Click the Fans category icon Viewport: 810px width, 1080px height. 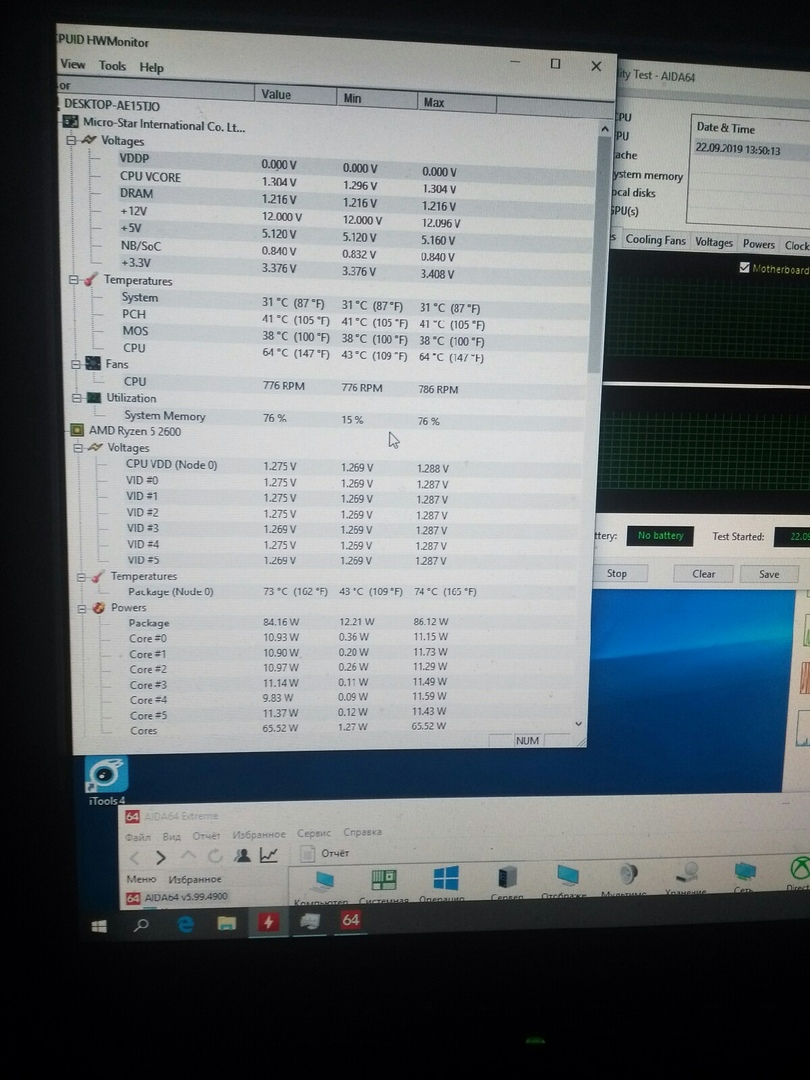click(93, 363)
